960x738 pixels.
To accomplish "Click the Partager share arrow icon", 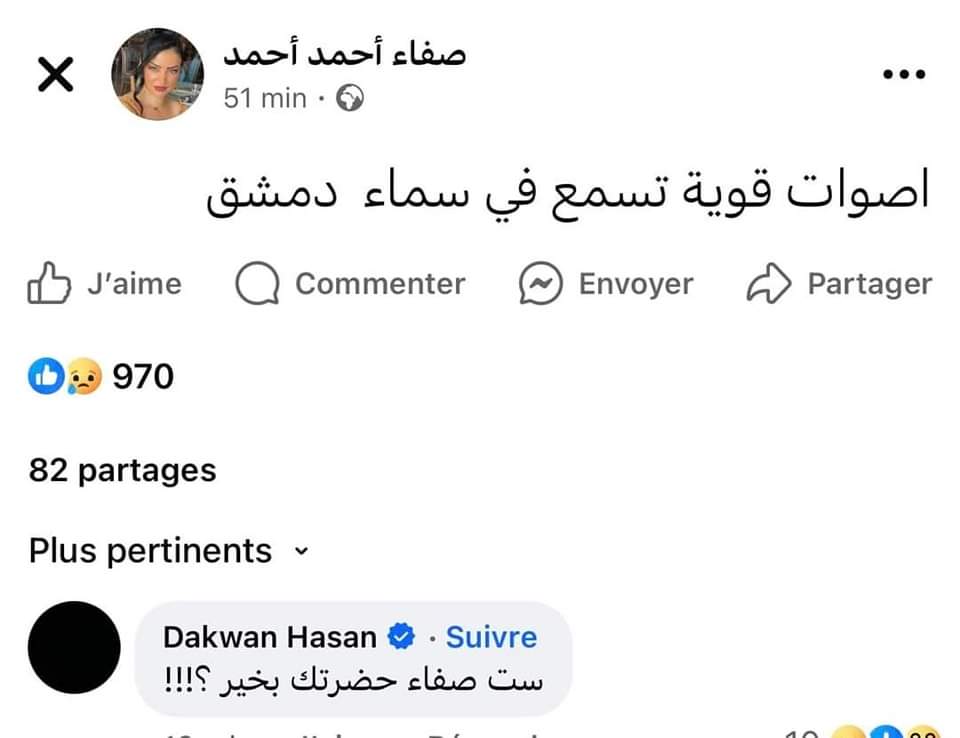I will click(769, 284).
